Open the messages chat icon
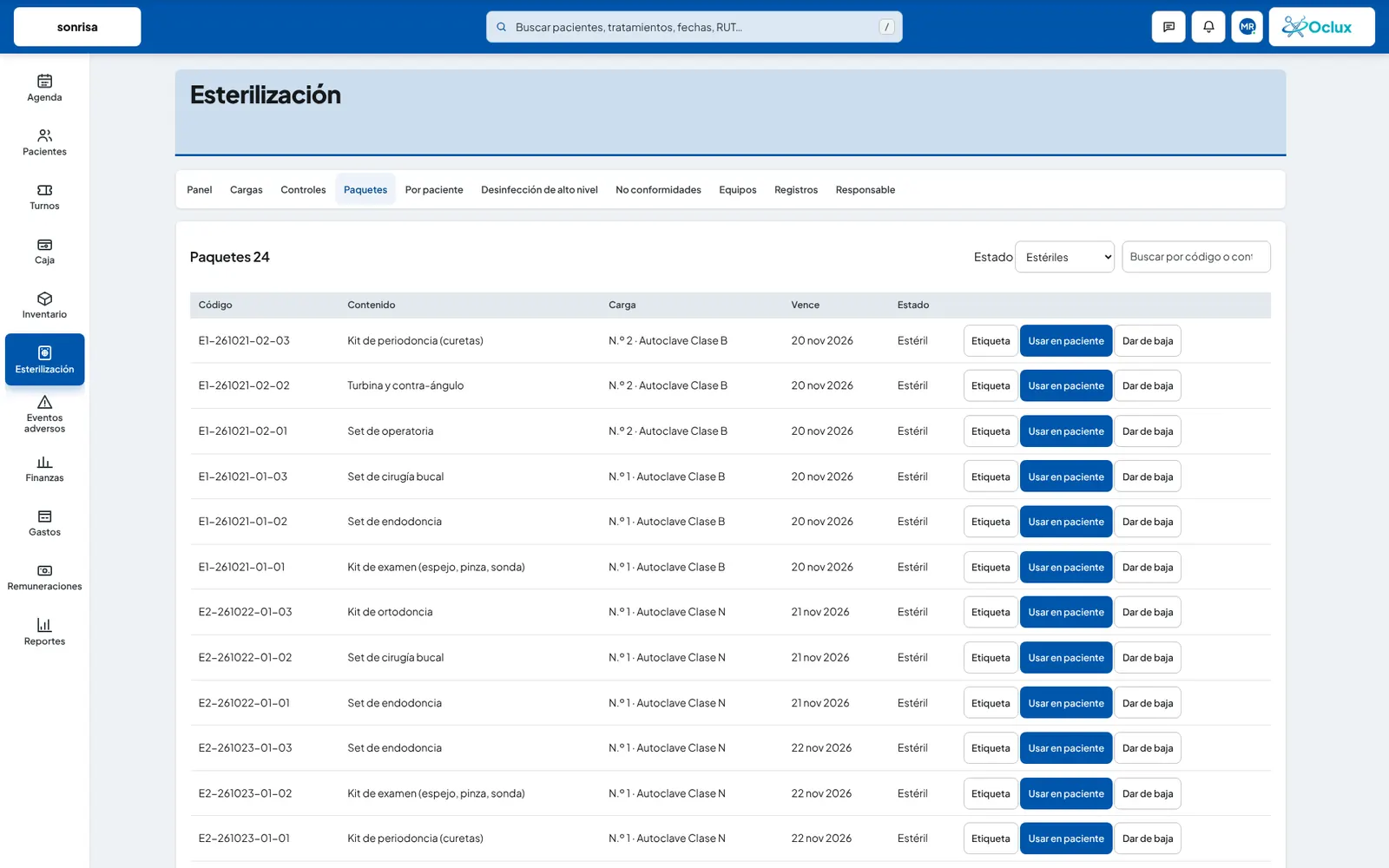Screen dimensions: 1389x868 click(x=1168, y=27)
